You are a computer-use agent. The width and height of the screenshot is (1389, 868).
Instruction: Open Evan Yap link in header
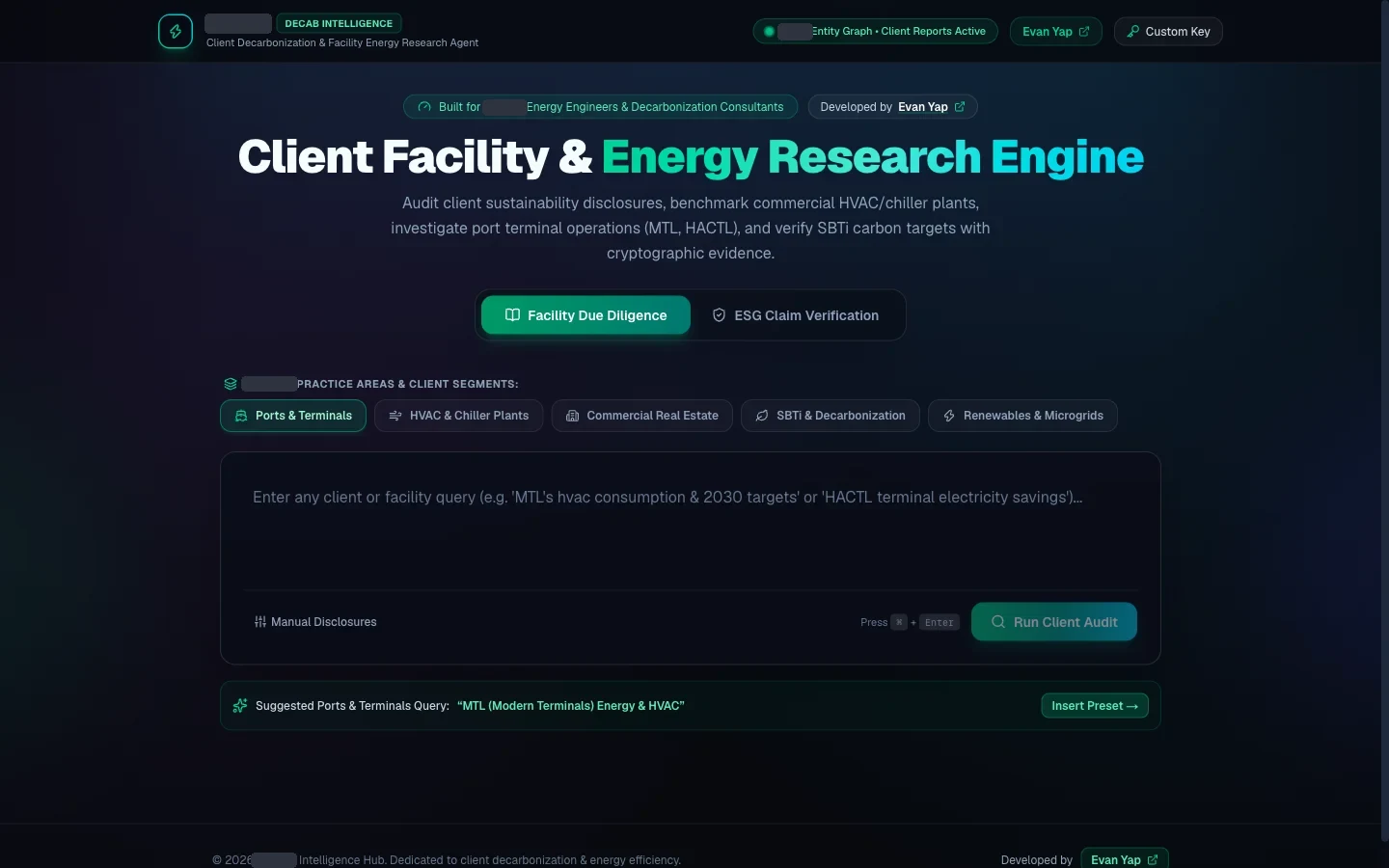(1055, 32)
